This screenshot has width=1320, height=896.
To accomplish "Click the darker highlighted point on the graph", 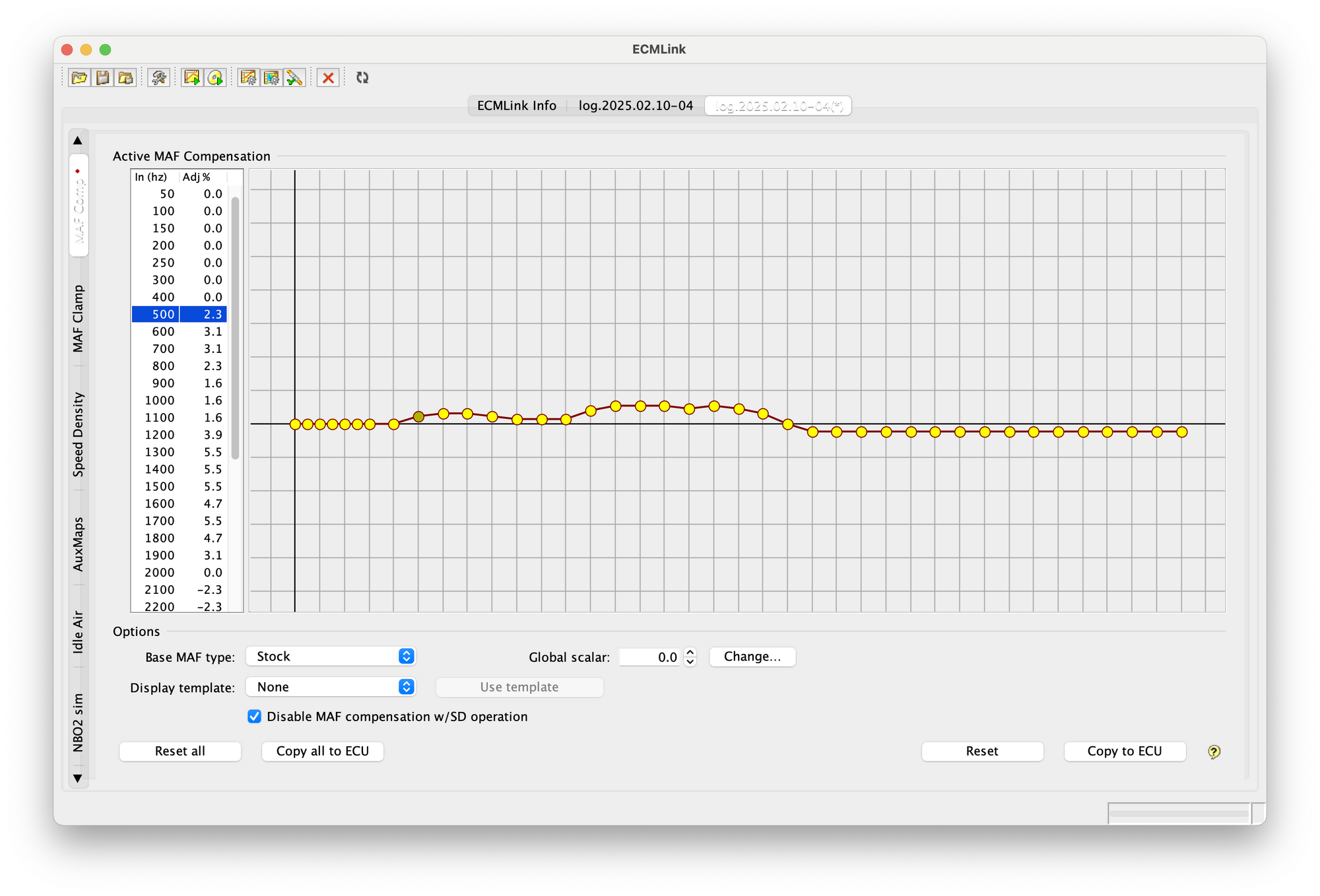I will point(418,417).
